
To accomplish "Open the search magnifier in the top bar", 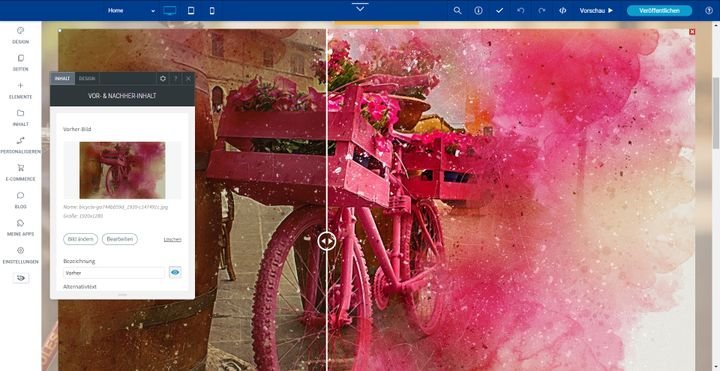I will (x=457, y=11).
